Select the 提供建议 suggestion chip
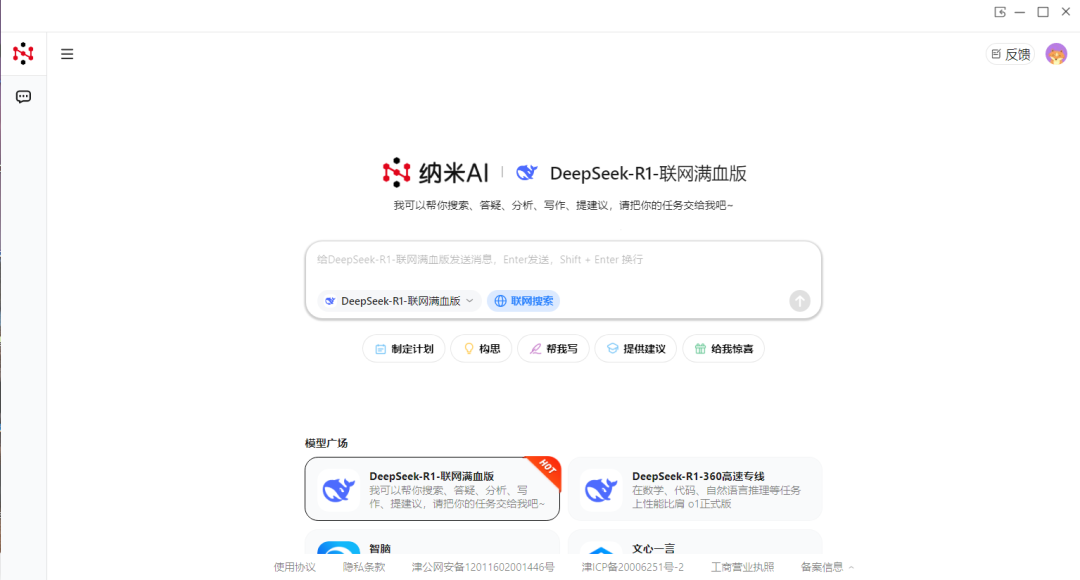This screenshot has height=580, width=1080. click(636, 349)
